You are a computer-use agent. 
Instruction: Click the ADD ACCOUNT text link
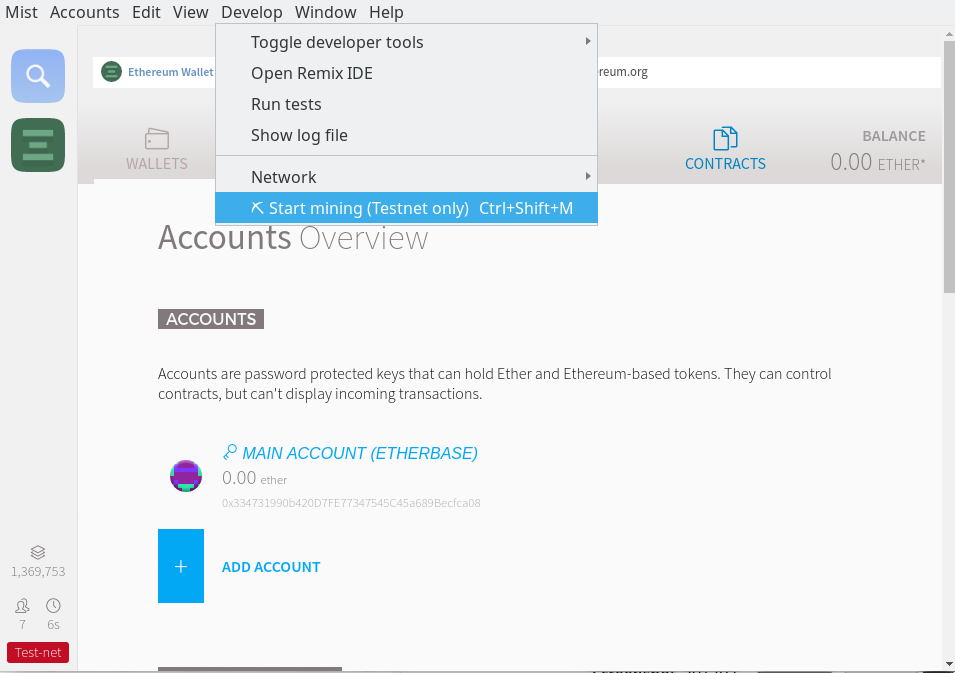tap(271, 567)
